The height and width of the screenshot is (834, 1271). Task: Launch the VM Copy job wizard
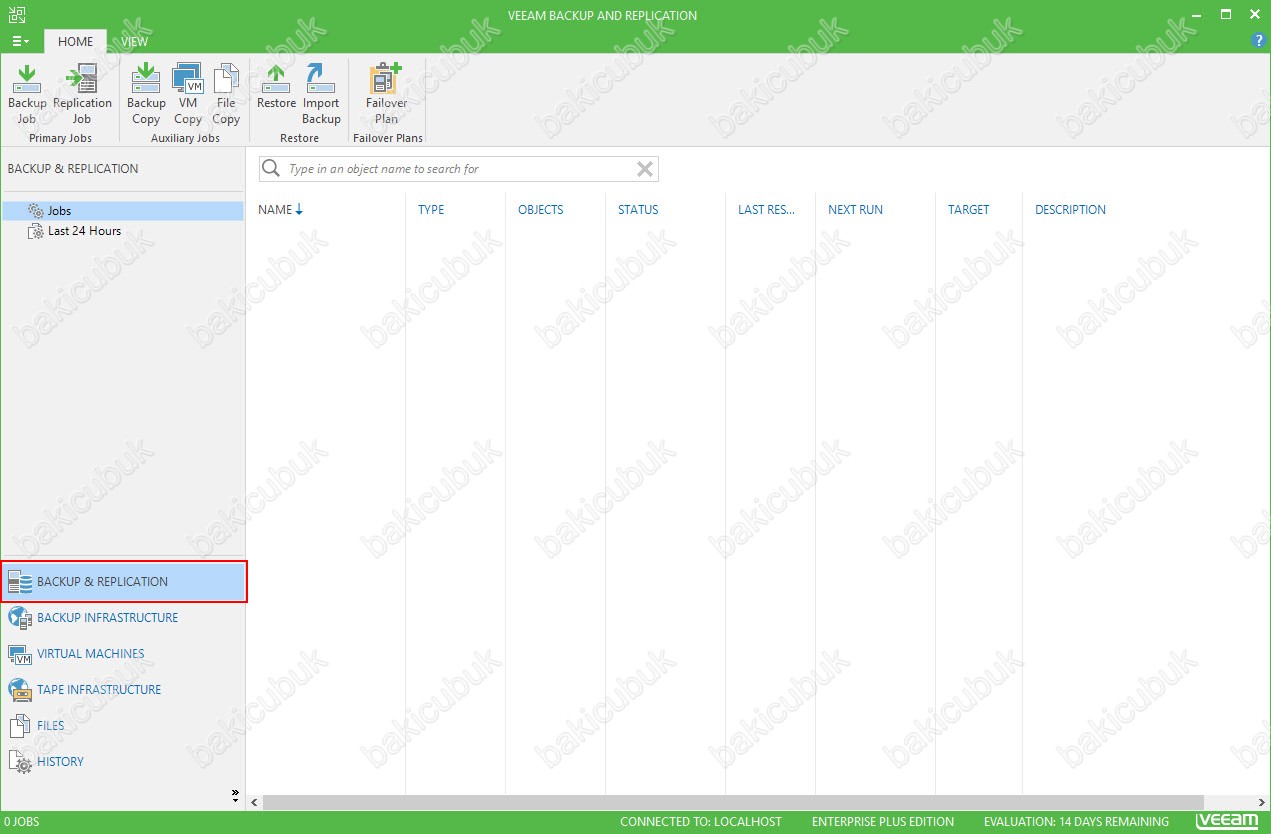(188, 95)
